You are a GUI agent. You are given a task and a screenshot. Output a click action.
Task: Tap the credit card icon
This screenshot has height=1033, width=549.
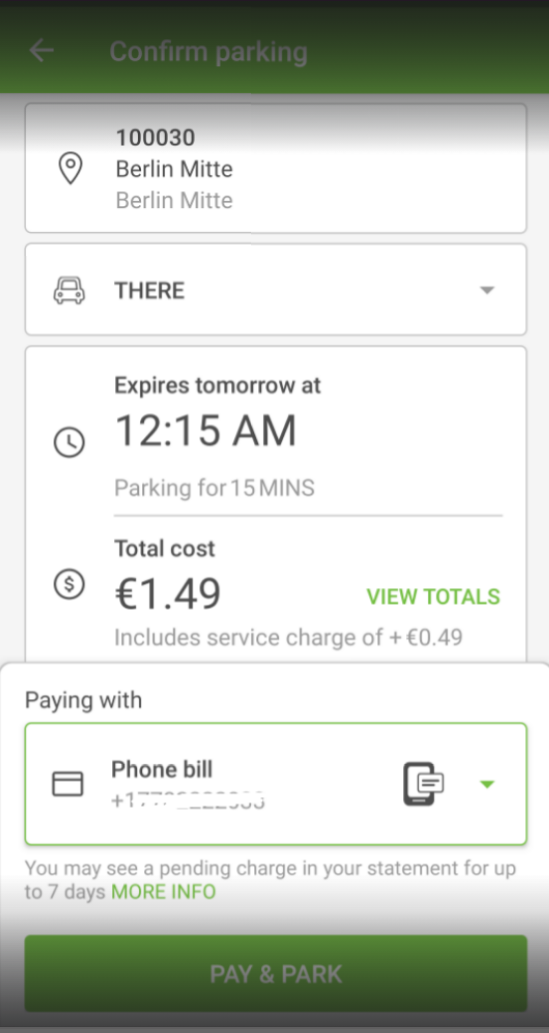68,784
